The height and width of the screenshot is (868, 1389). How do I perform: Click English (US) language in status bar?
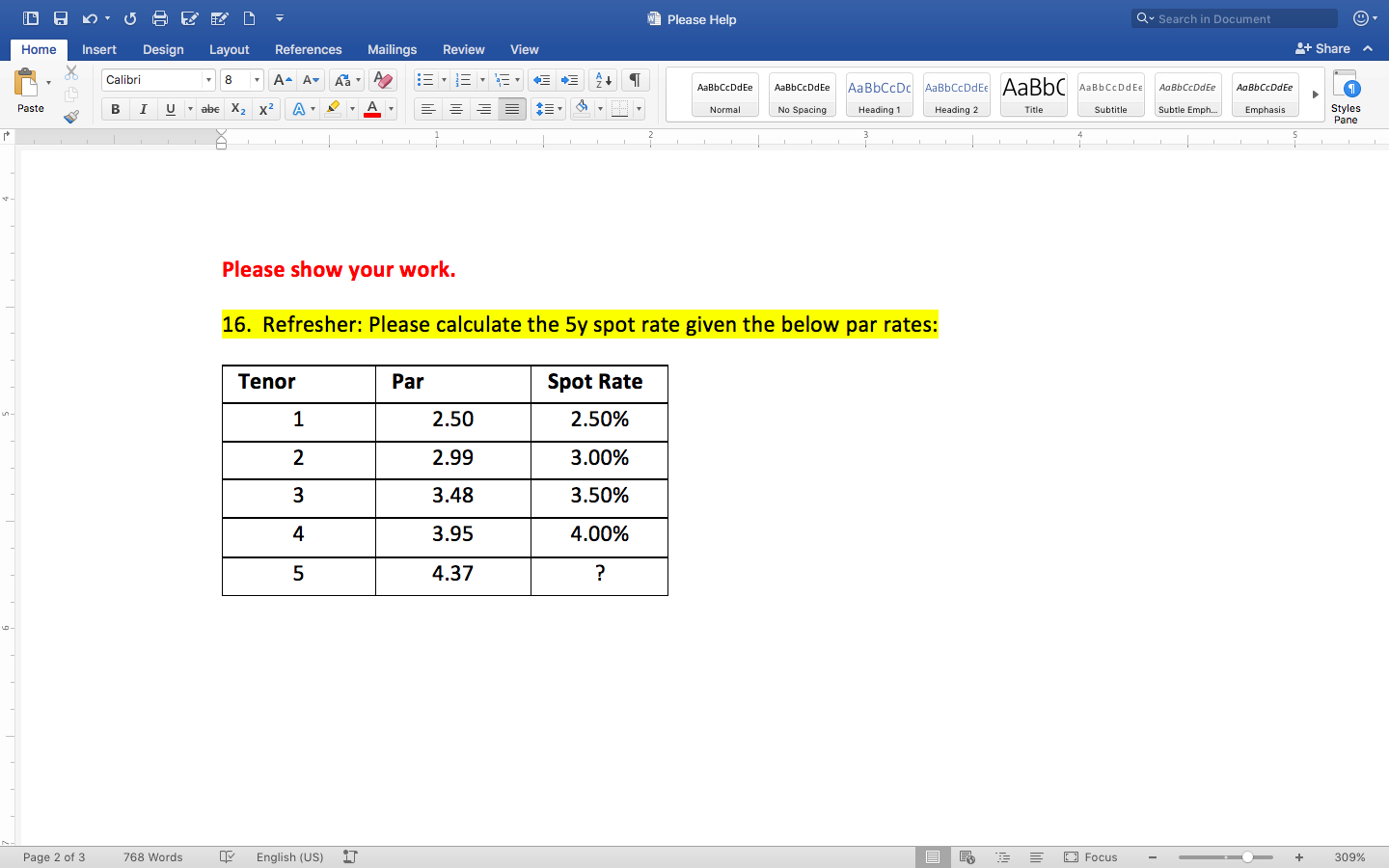[x=290, y=856]
